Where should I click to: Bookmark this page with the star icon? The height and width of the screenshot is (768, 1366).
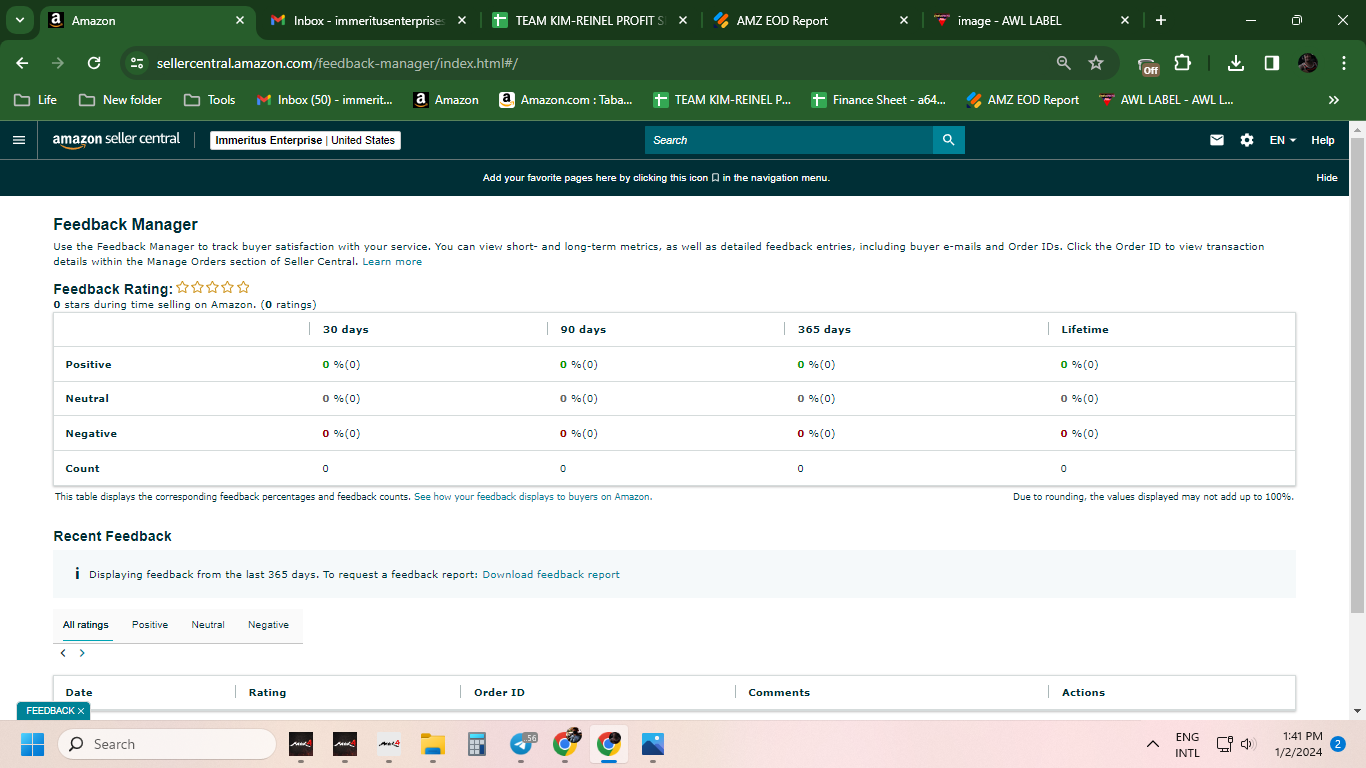[x=1096, y=63]
